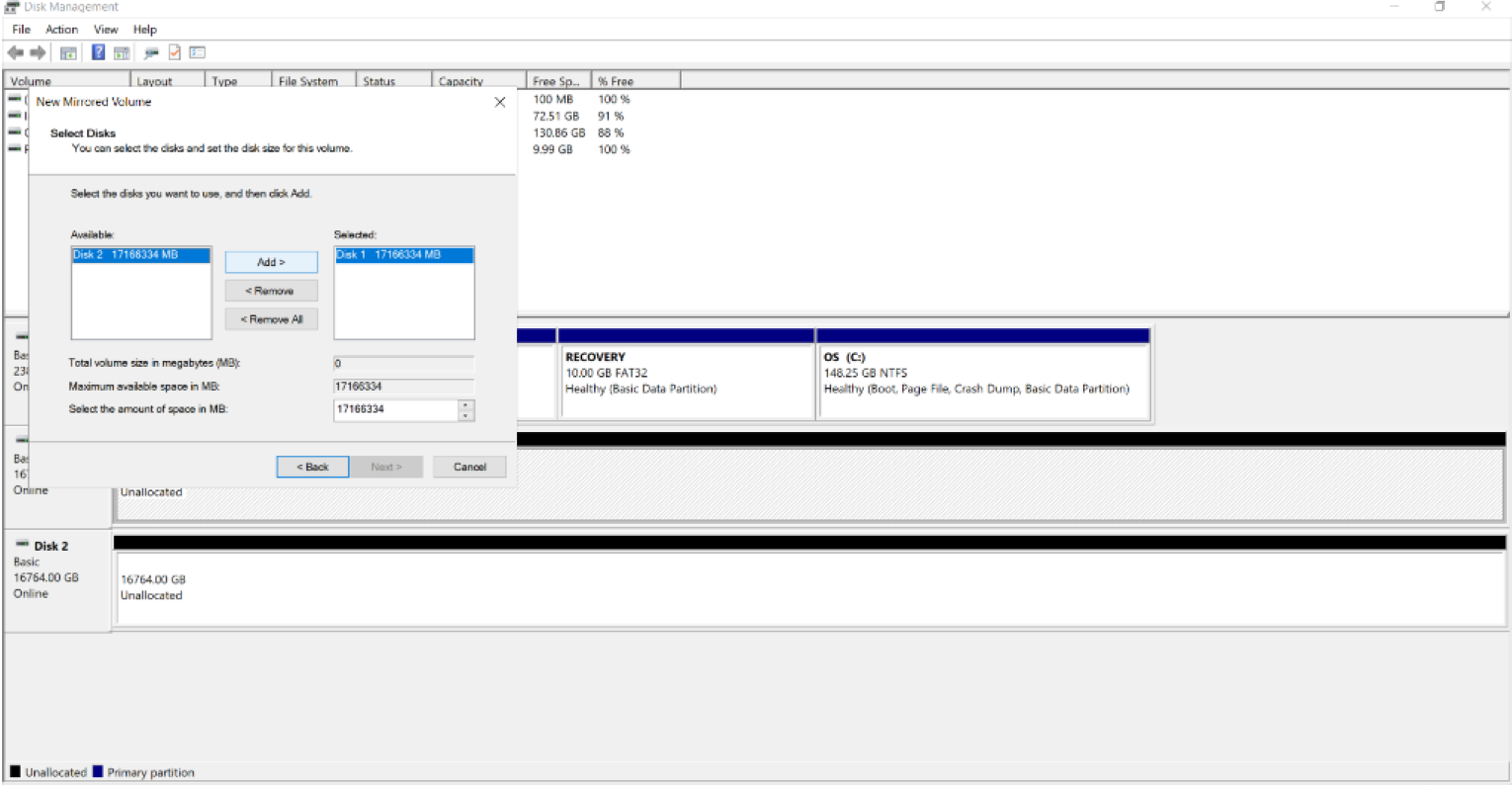
Task: Click the disk with magnifier toolbar icon
Action: (151, 53)
